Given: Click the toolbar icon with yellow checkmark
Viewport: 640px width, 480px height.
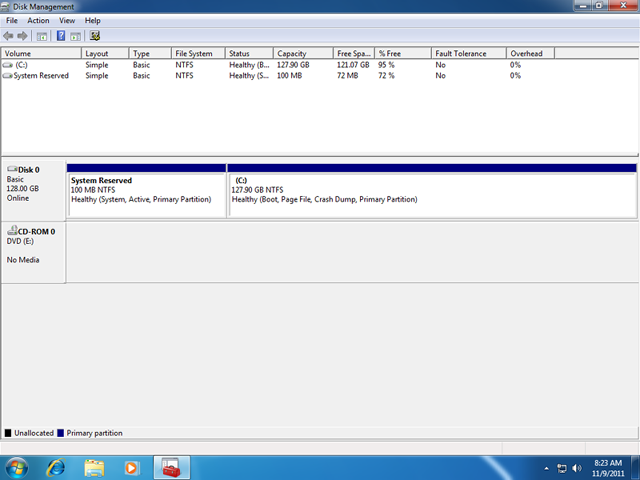Looking at the screenshot, I should pyautogui.click(x=95, y=36).
